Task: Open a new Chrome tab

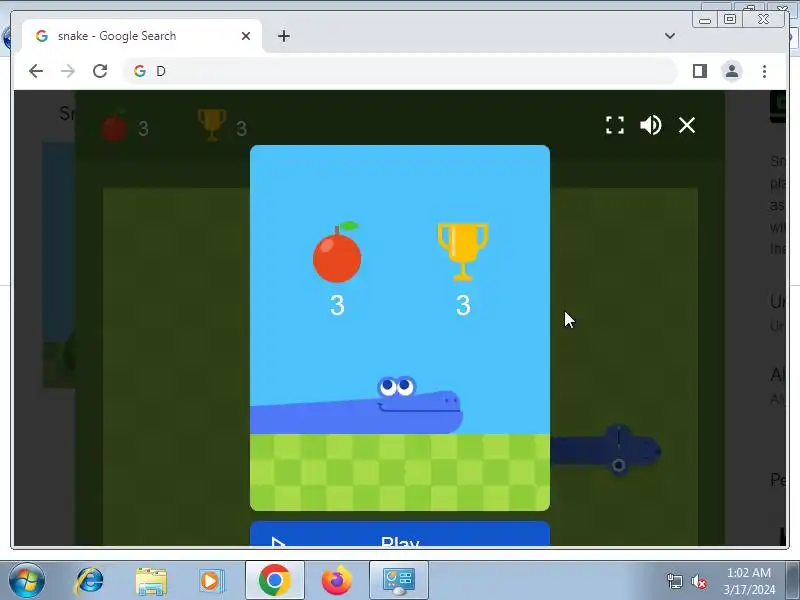Action: click(284, 36)
